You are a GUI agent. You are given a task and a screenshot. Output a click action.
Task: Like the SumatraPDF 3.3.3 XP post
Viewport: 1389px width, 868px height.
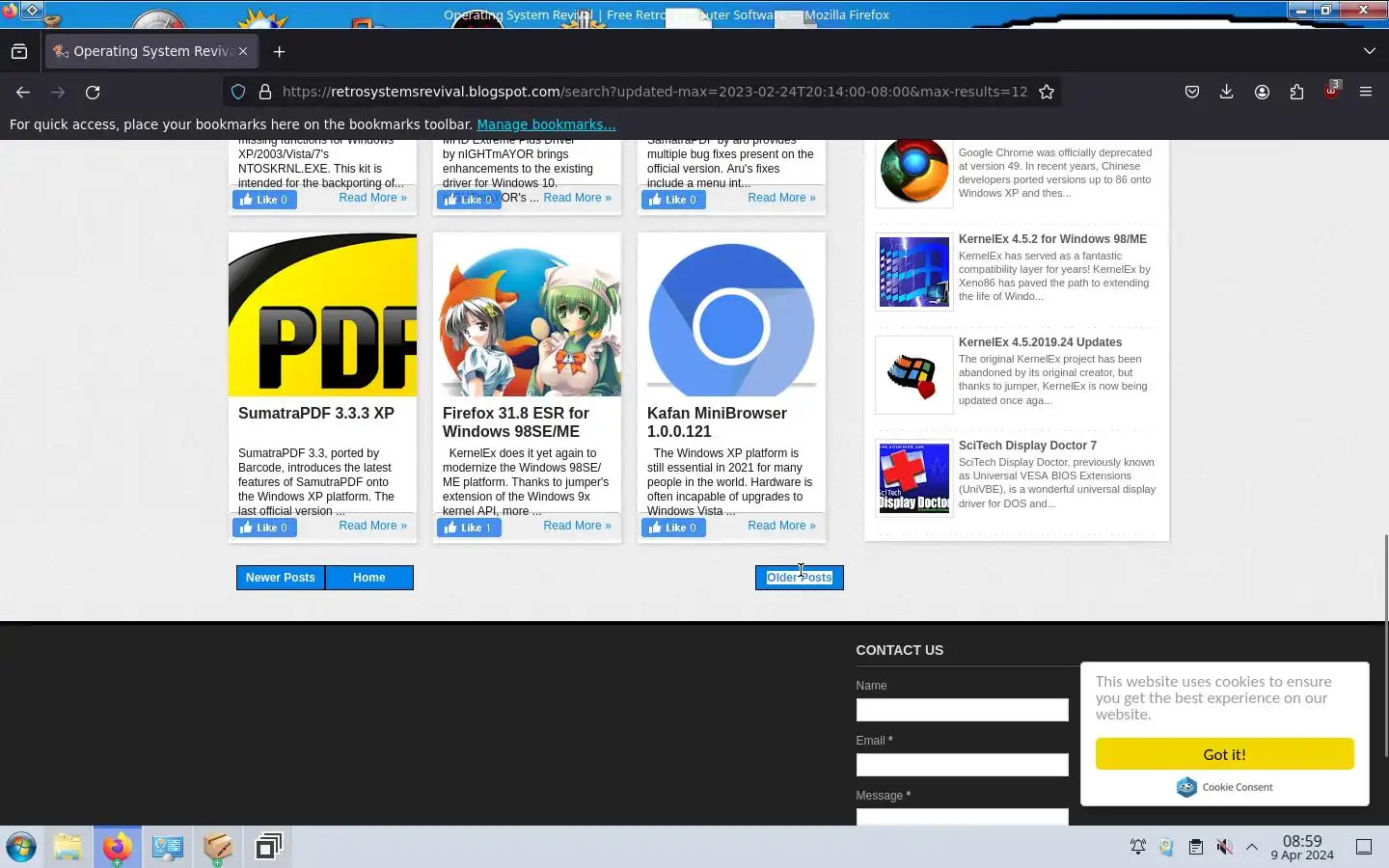point(264,528)
